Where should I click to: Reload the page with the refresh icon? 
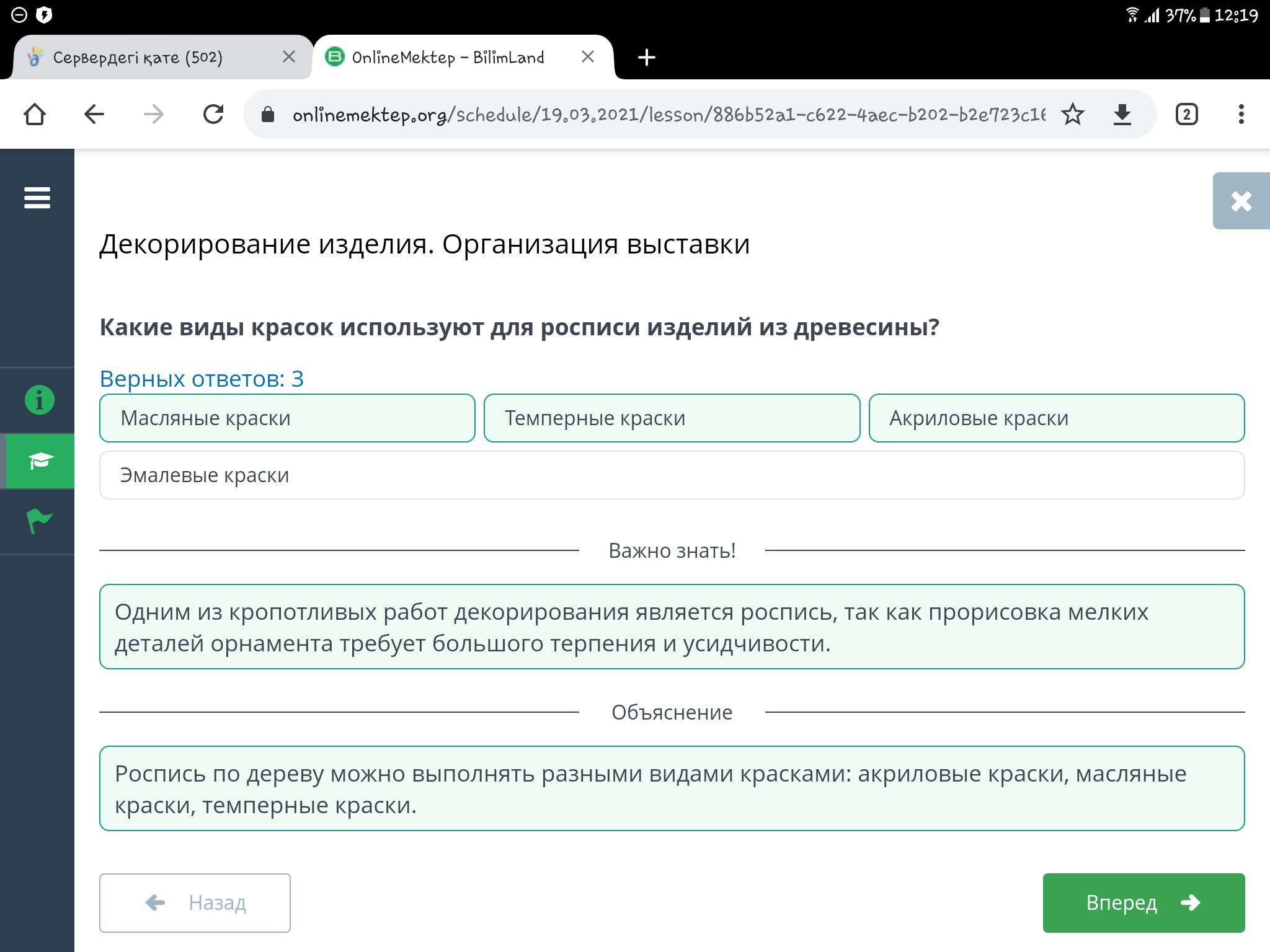[x=213, y=115]
